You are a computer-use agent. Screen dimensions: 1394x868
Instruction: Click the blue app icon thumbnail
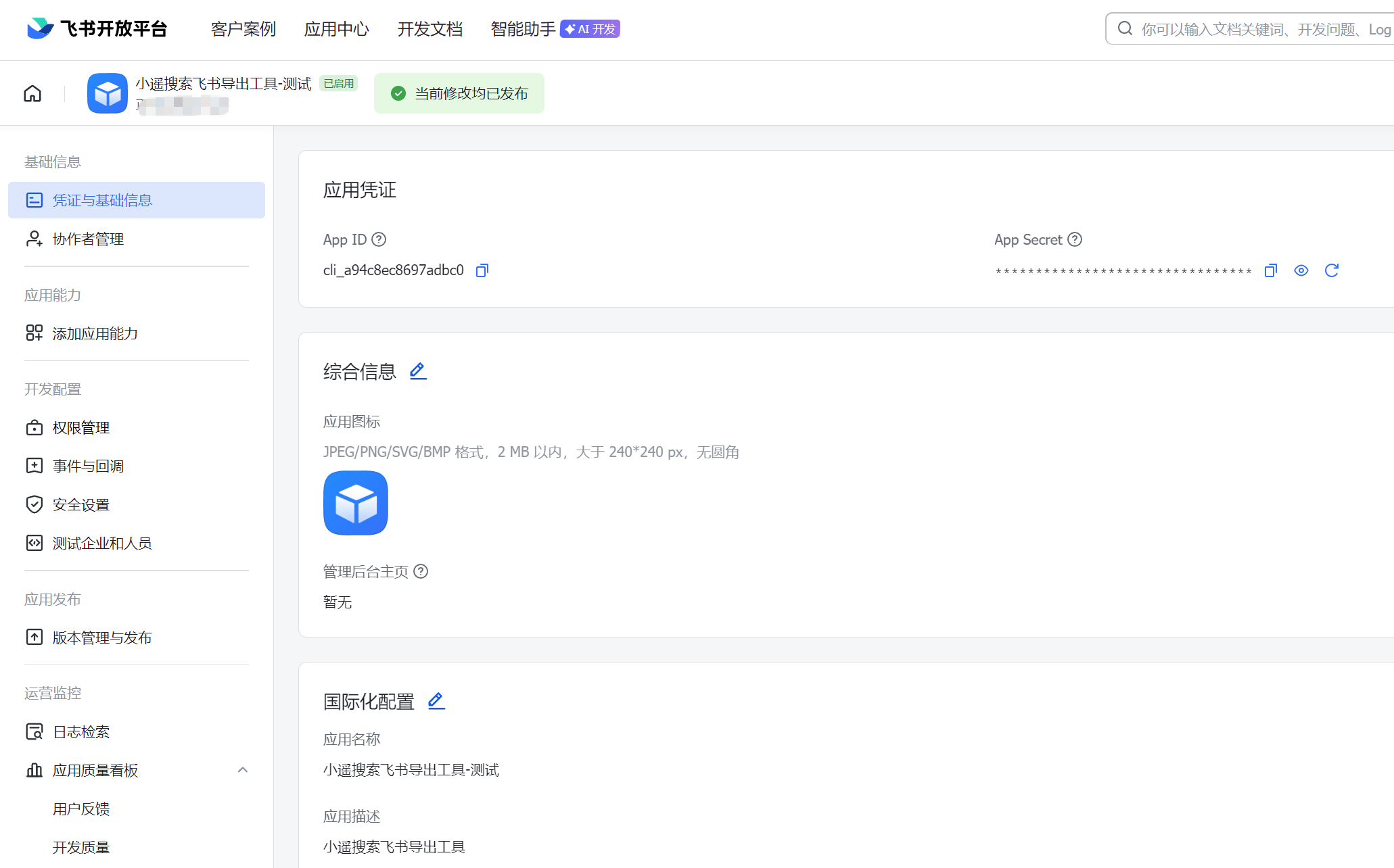[x=355, y=503]
